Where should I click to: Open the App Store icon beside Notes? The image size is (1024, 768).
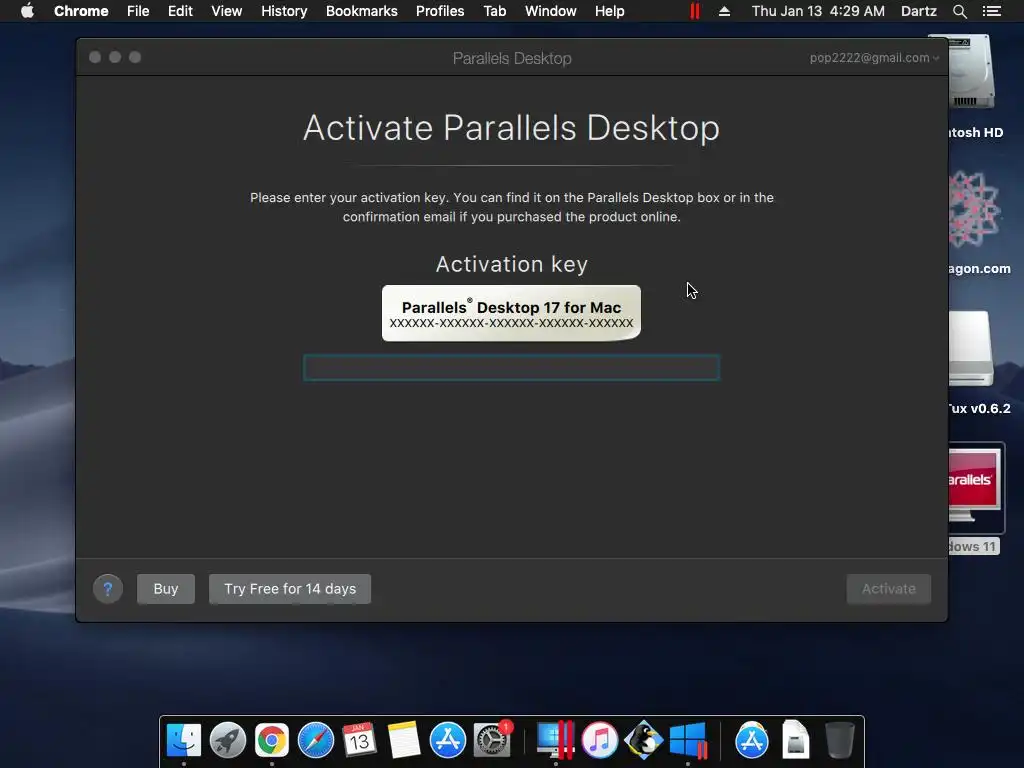tap(447, 740)
